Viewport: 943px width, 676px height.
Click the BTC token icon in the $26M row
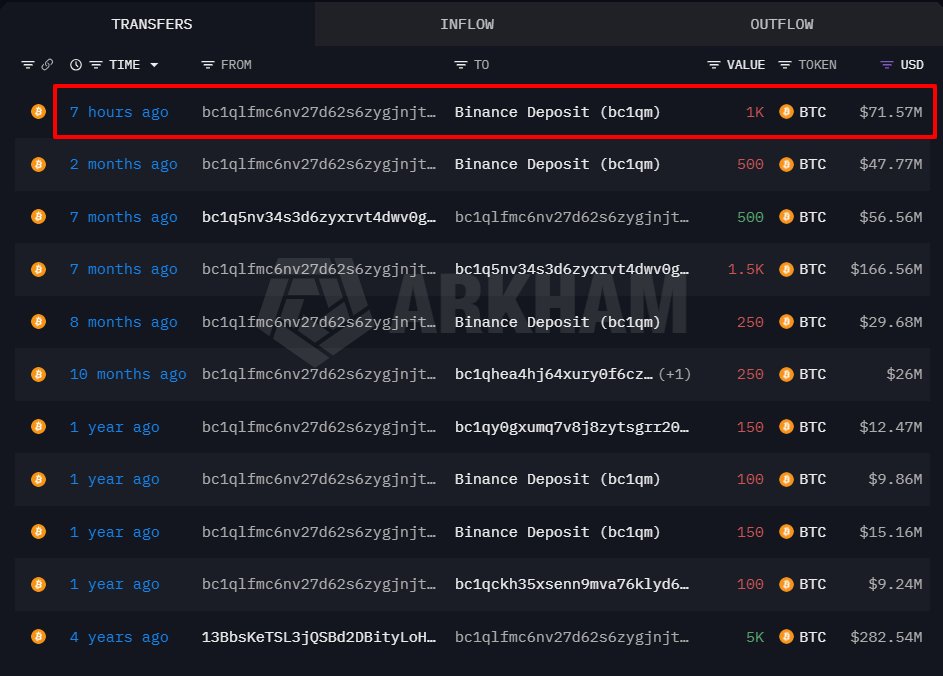[x=786, y=374]
